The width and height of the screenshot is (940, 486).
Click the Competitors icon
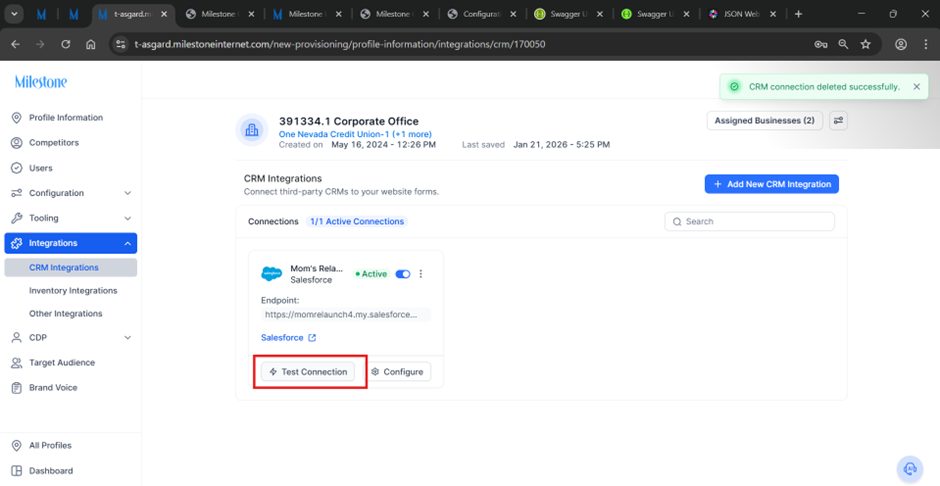[x=17, y=143]
